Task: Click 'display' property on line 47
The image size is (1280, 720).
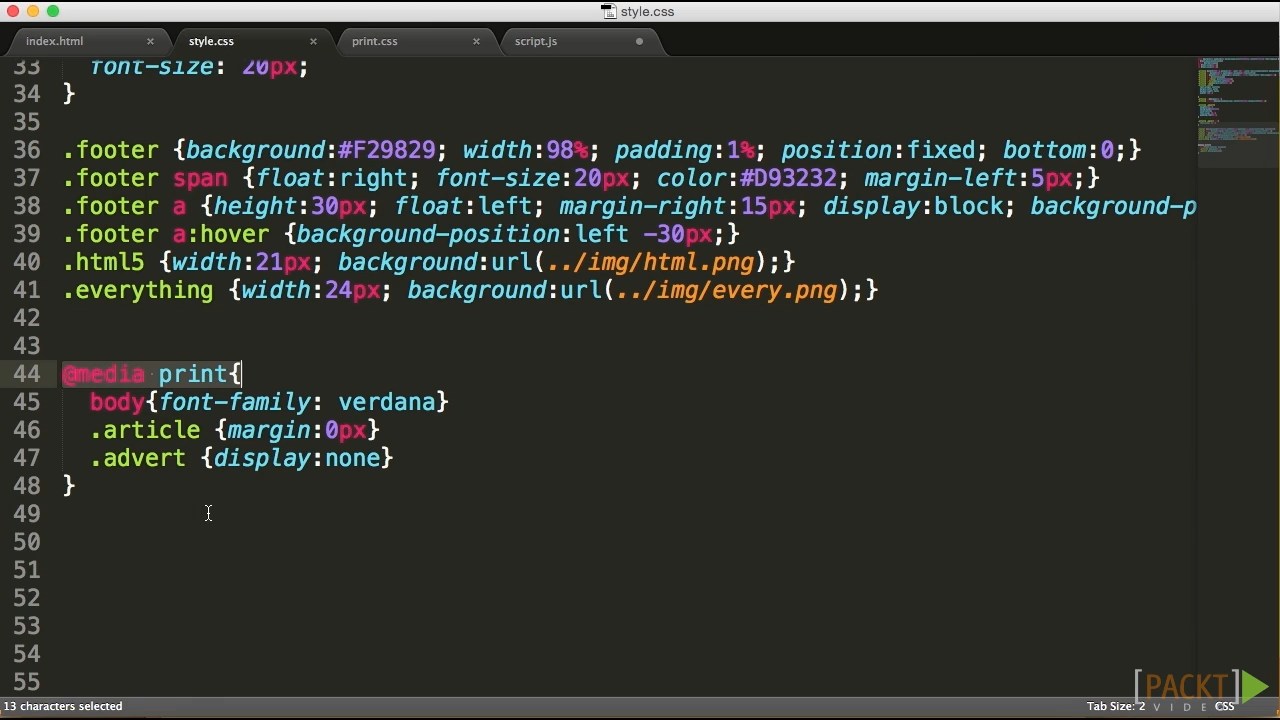Action: click(x=262, y=458)
